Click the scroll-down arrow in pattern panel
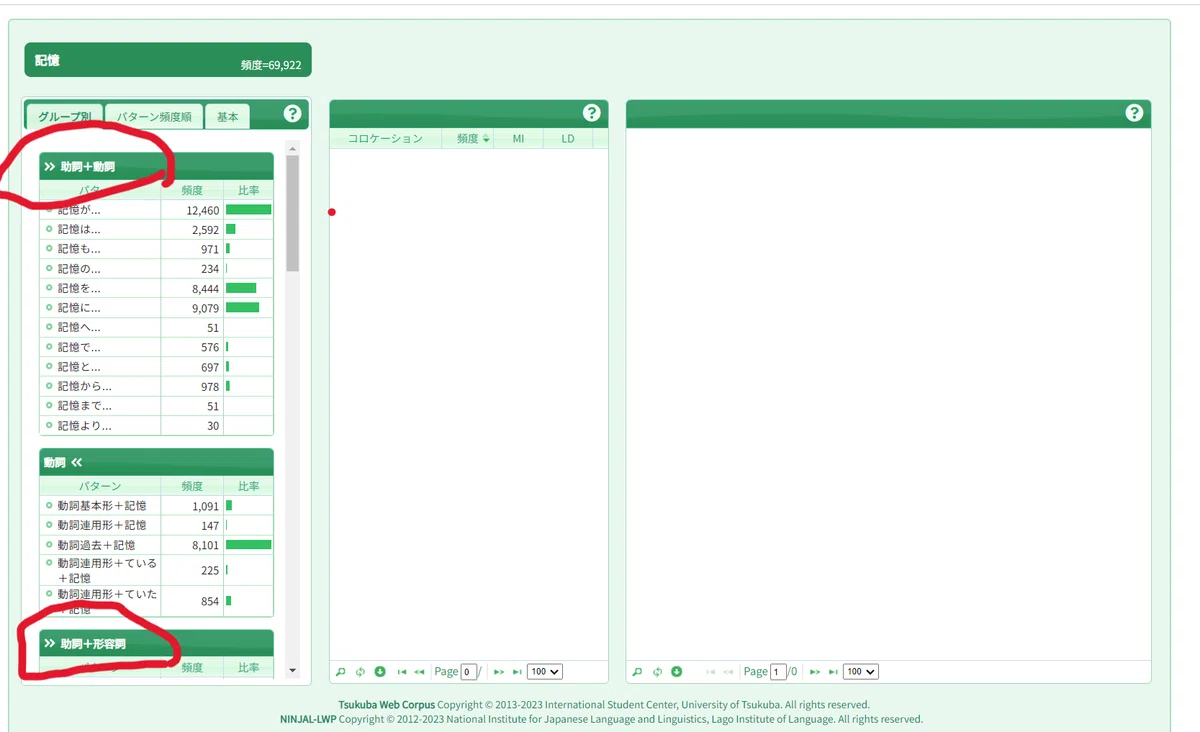1200x732 pixels. (293, 670)
